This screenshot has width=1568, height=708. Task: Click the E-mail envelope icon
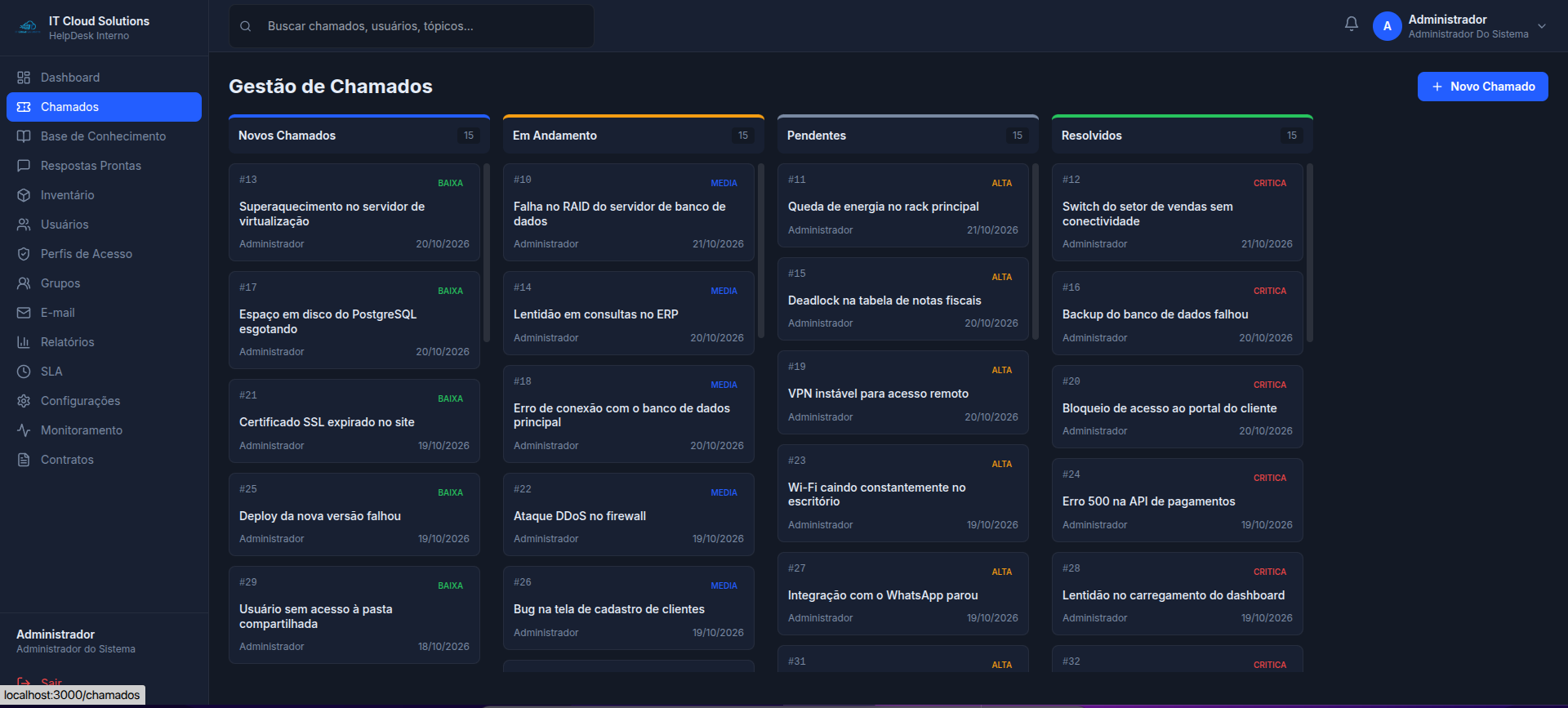24,313
